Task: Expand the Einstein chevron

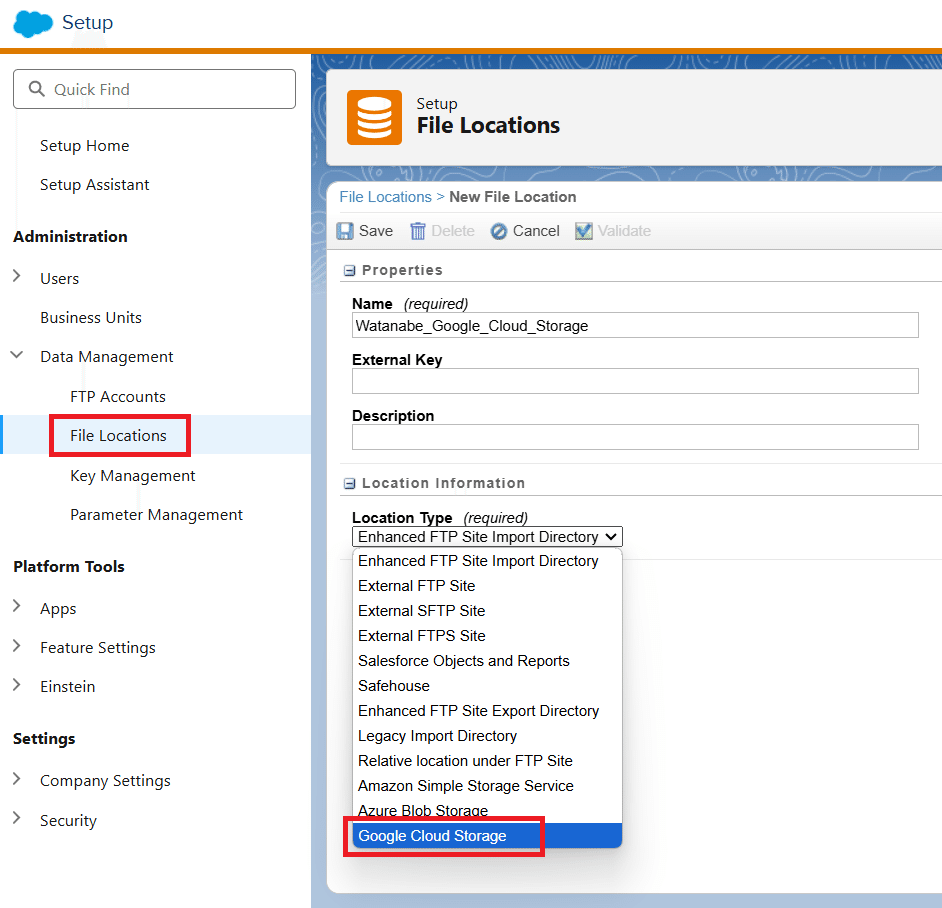Action: tap(17, 685)
